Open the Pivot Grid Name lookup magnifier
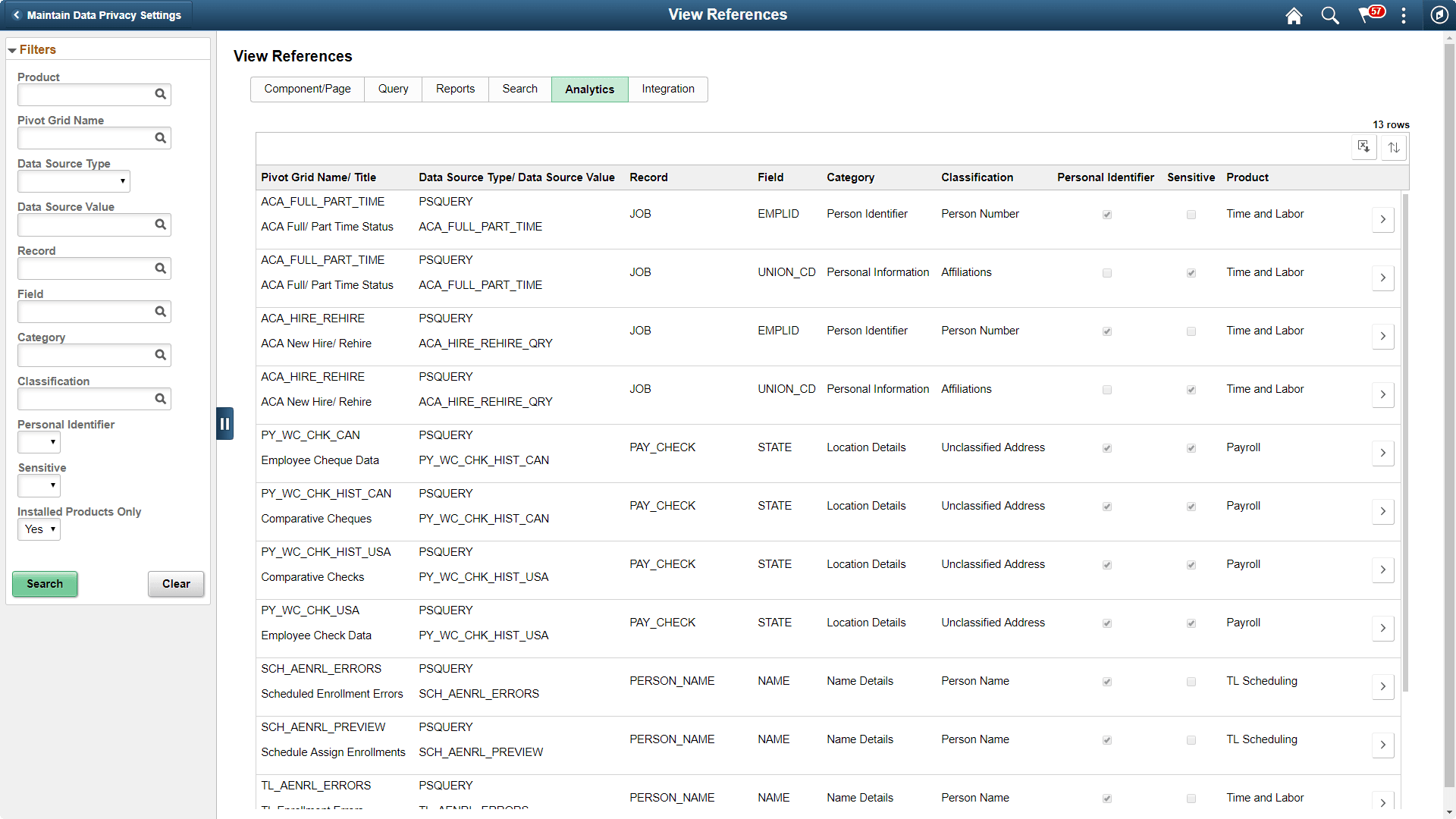The width and height of the screenshot is (1456, 819). coord(160,137)
